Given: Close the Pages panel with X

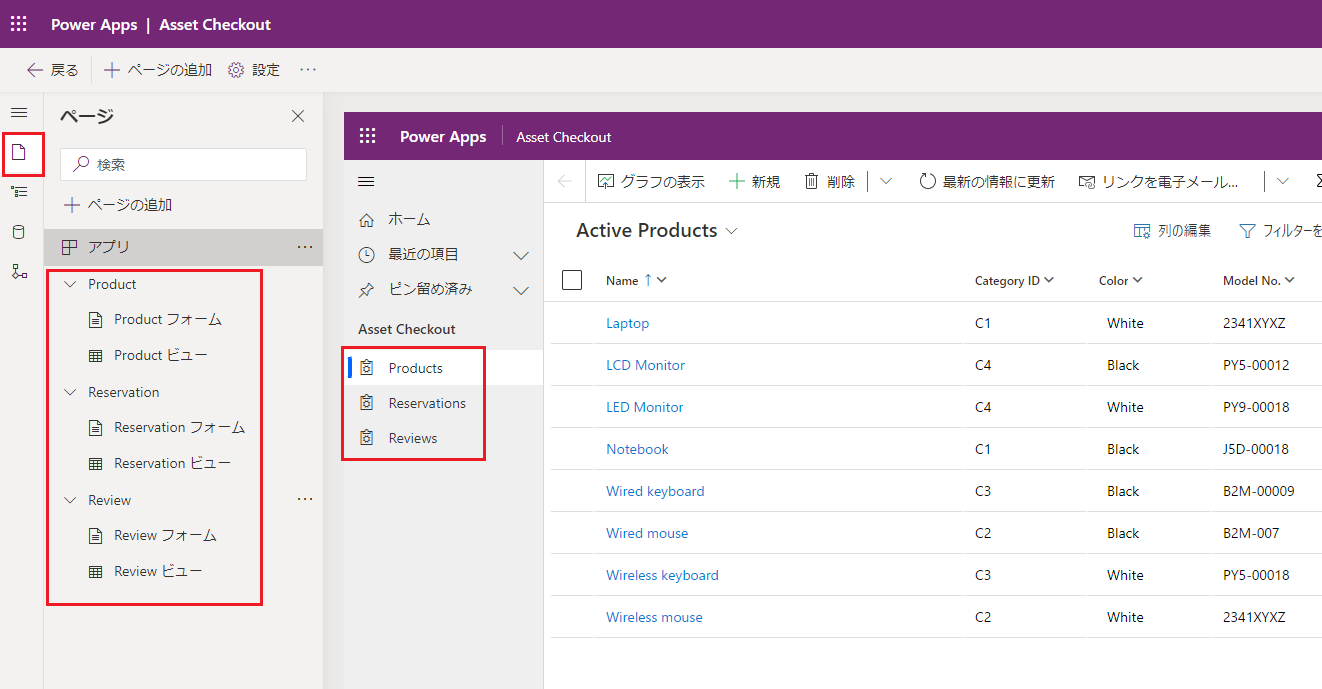Looking at the screenshot, I should point(298,116).
